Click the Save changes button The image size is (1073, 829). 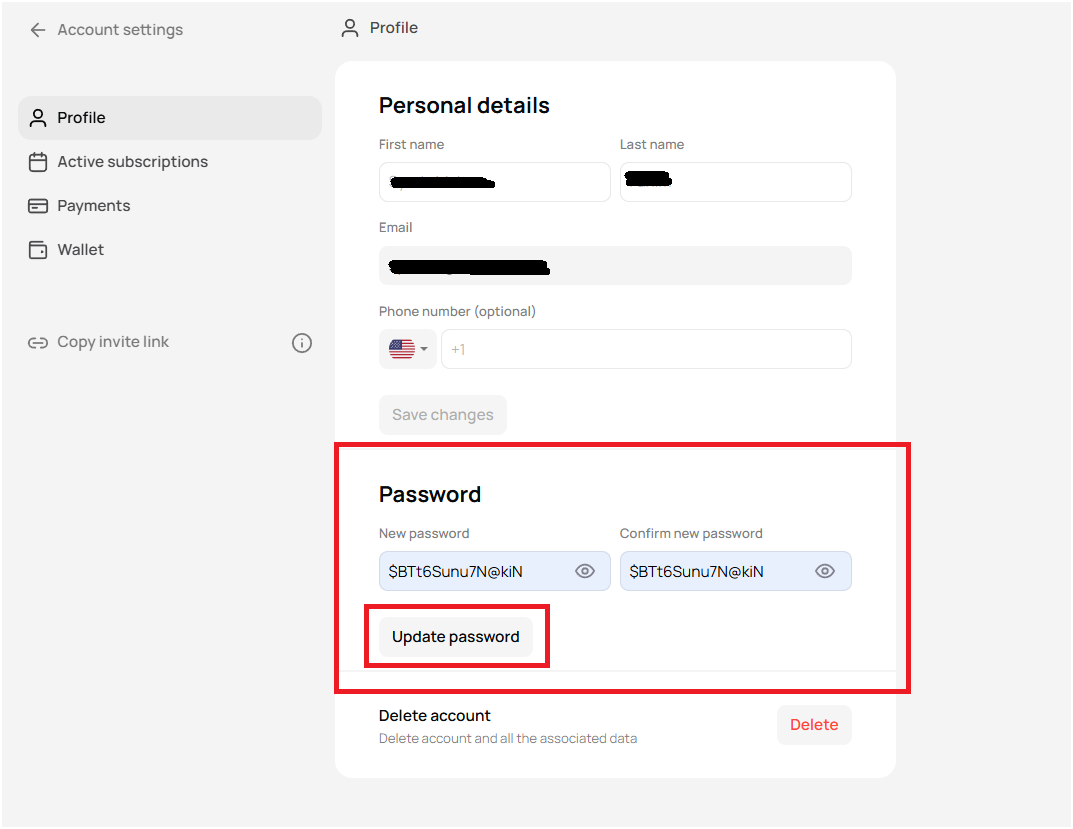point(443,414)
